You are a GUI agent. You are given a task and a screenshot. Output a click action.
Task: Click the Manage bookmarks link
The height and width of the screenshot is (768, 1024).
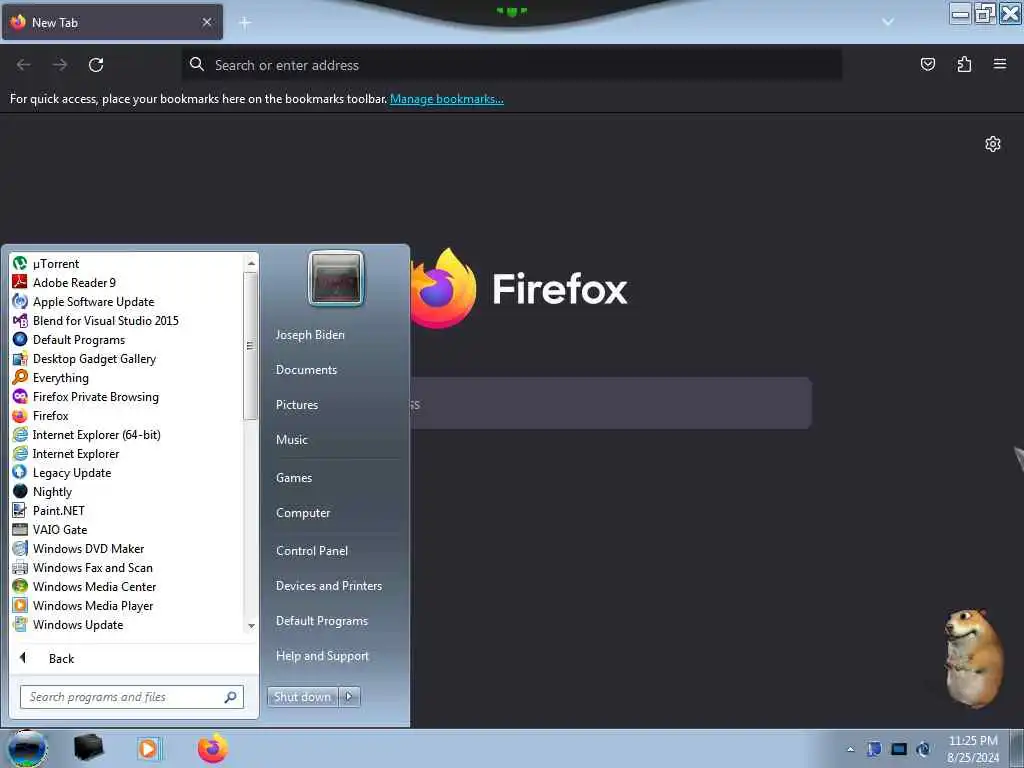(x=447, y=99)
